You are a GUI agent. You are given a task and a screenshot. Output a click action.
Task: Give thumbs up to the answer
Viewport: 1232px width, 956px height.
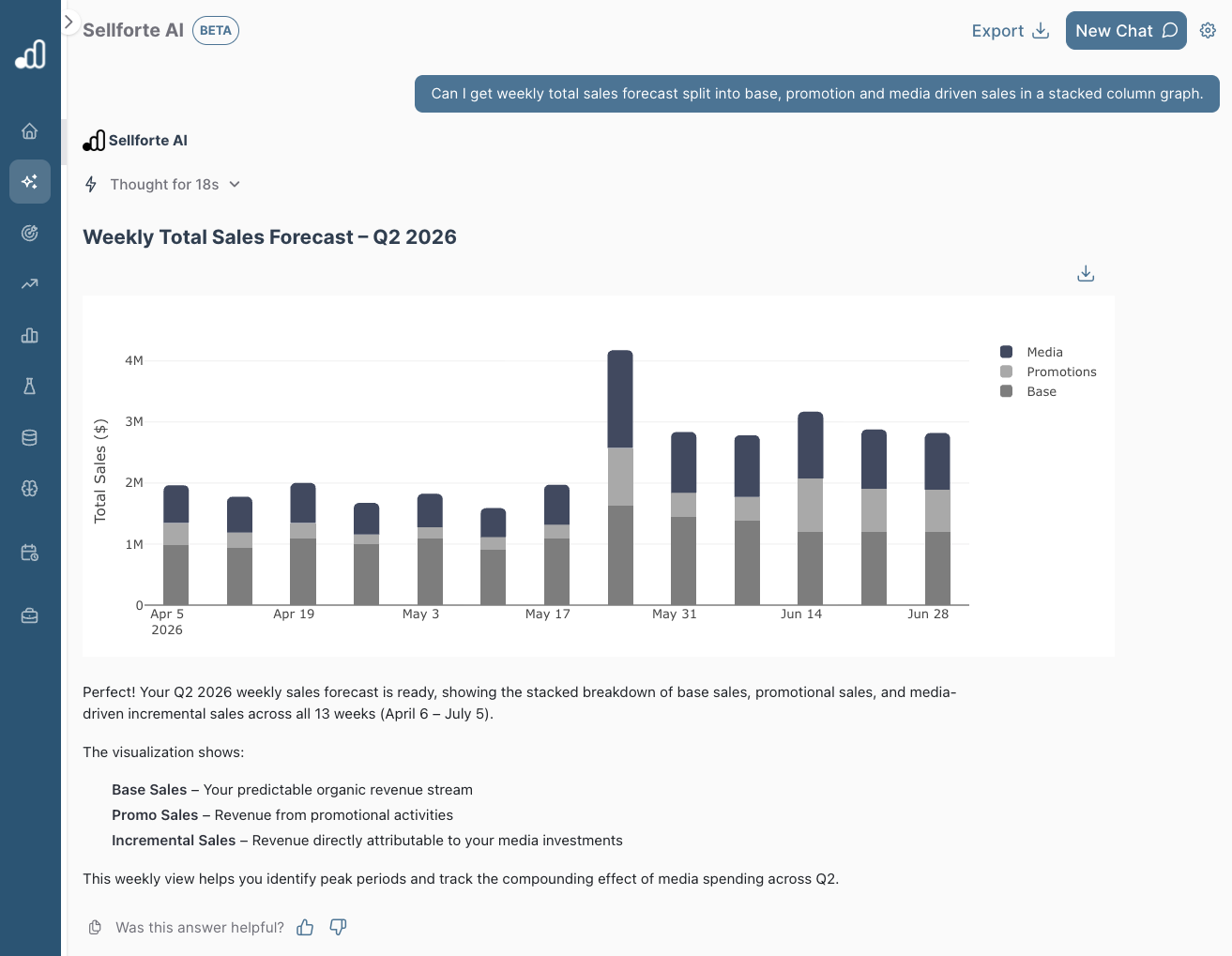pos(305,928)
